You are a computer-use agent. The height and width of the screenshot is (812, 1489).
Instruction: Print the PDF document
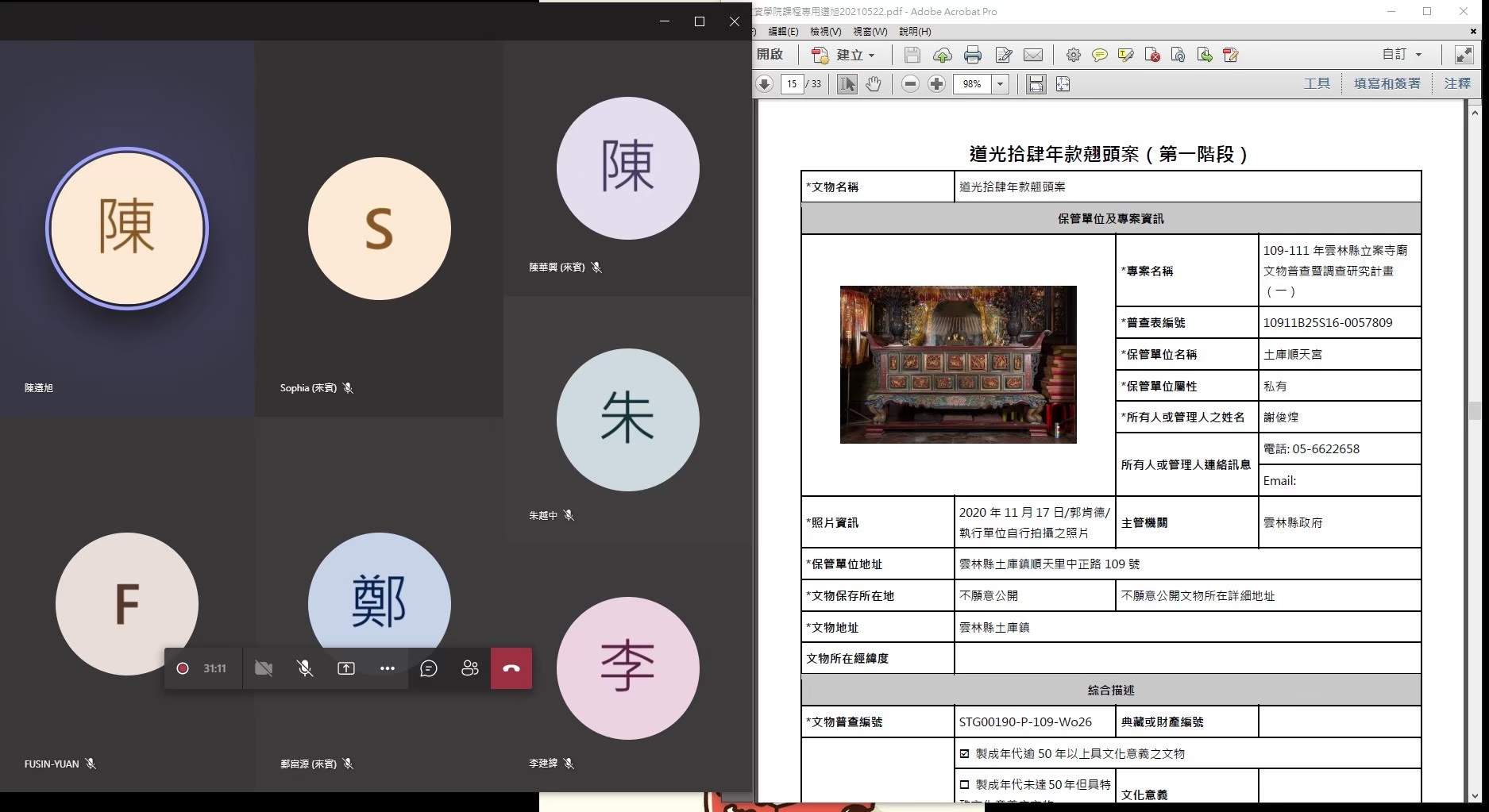point(972,55)
